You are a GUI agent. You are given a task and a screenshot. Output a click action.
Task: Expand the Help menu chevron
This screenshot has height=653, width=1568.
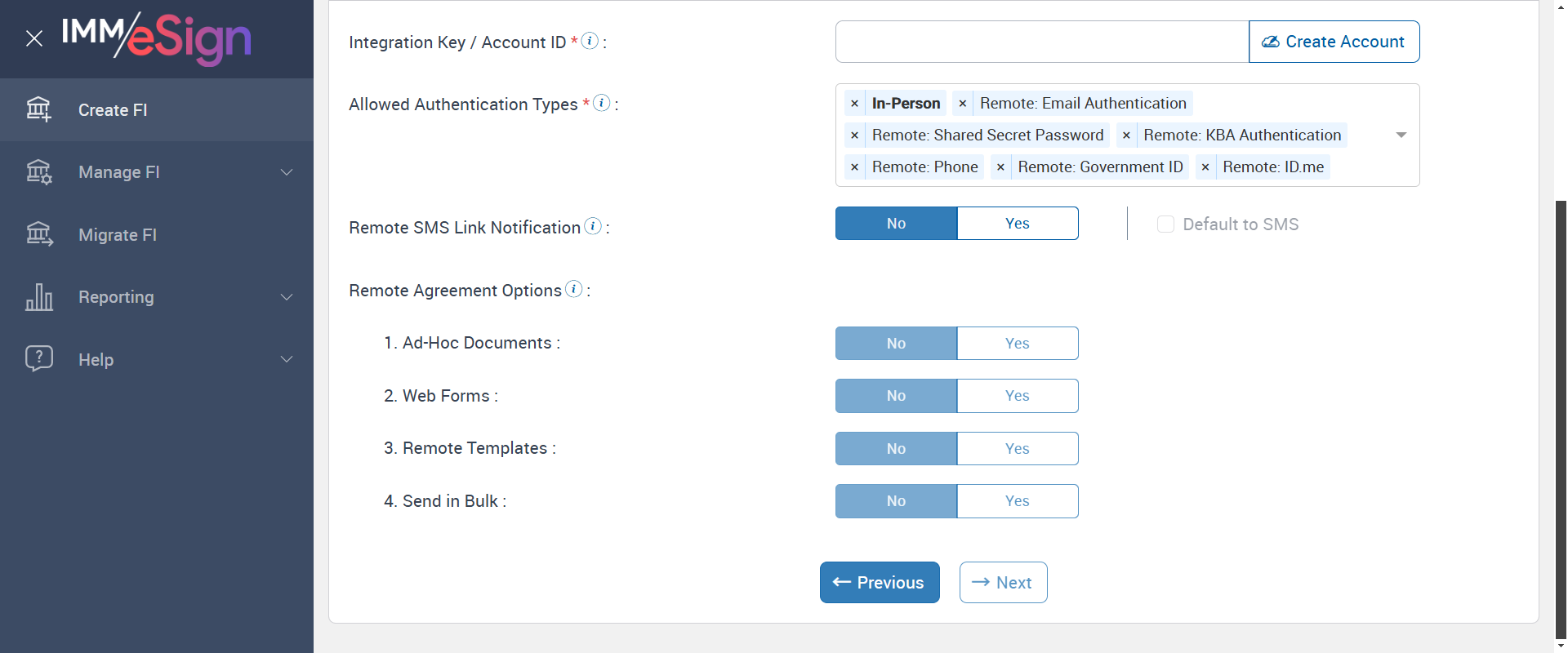coord(287,359)
